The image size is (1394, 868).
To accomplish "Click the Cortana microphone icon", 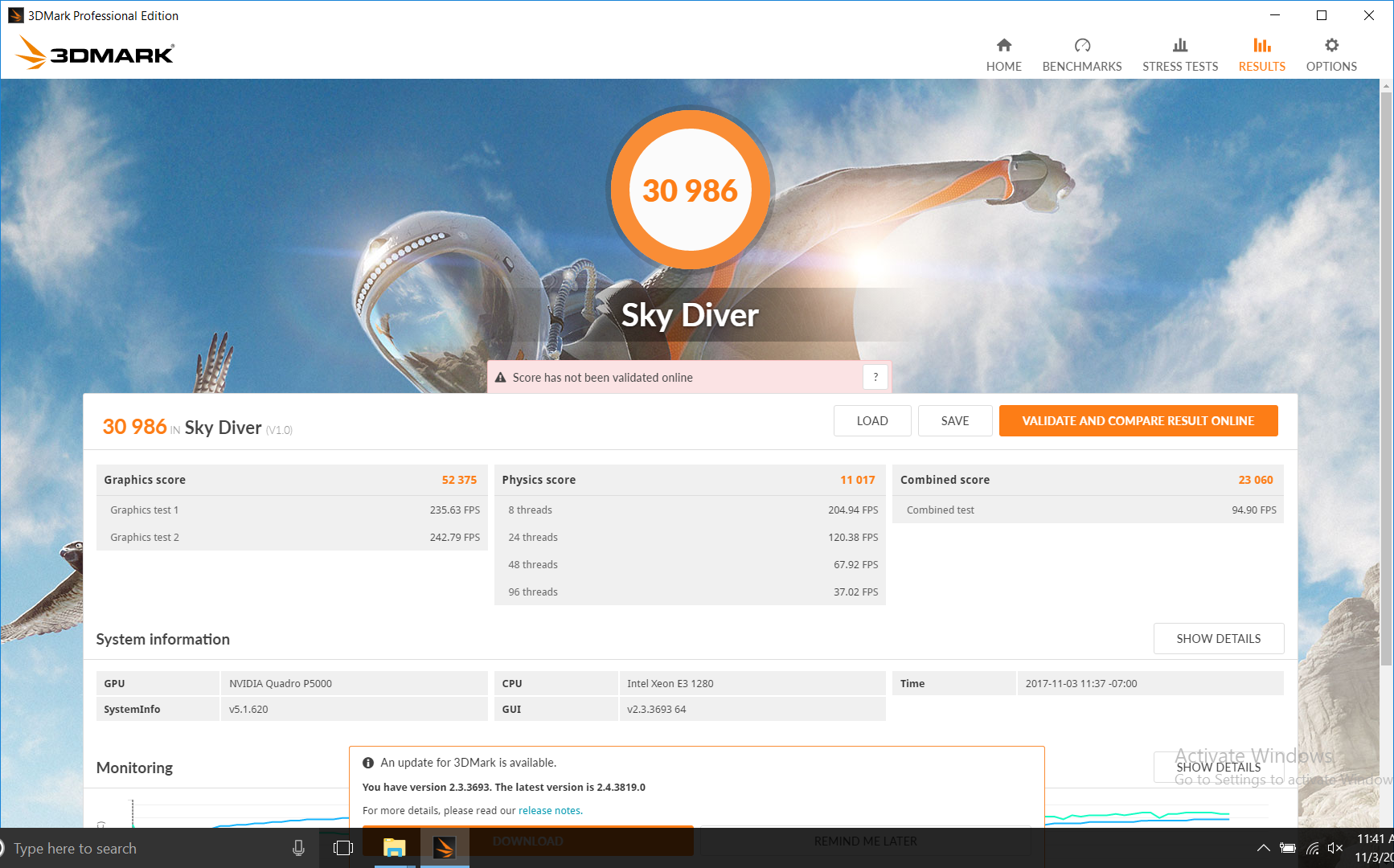I will pos(298,848).
